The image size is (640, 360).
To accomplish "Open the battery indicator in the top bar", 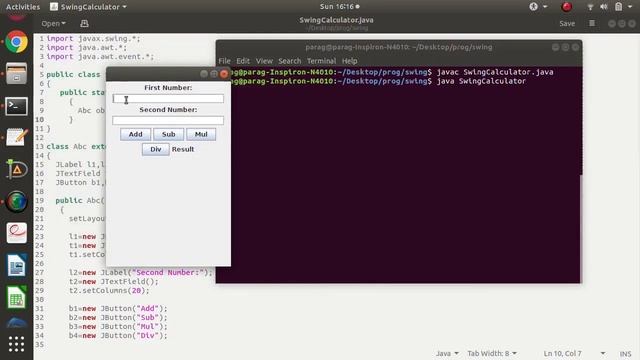I will point(619,7).
